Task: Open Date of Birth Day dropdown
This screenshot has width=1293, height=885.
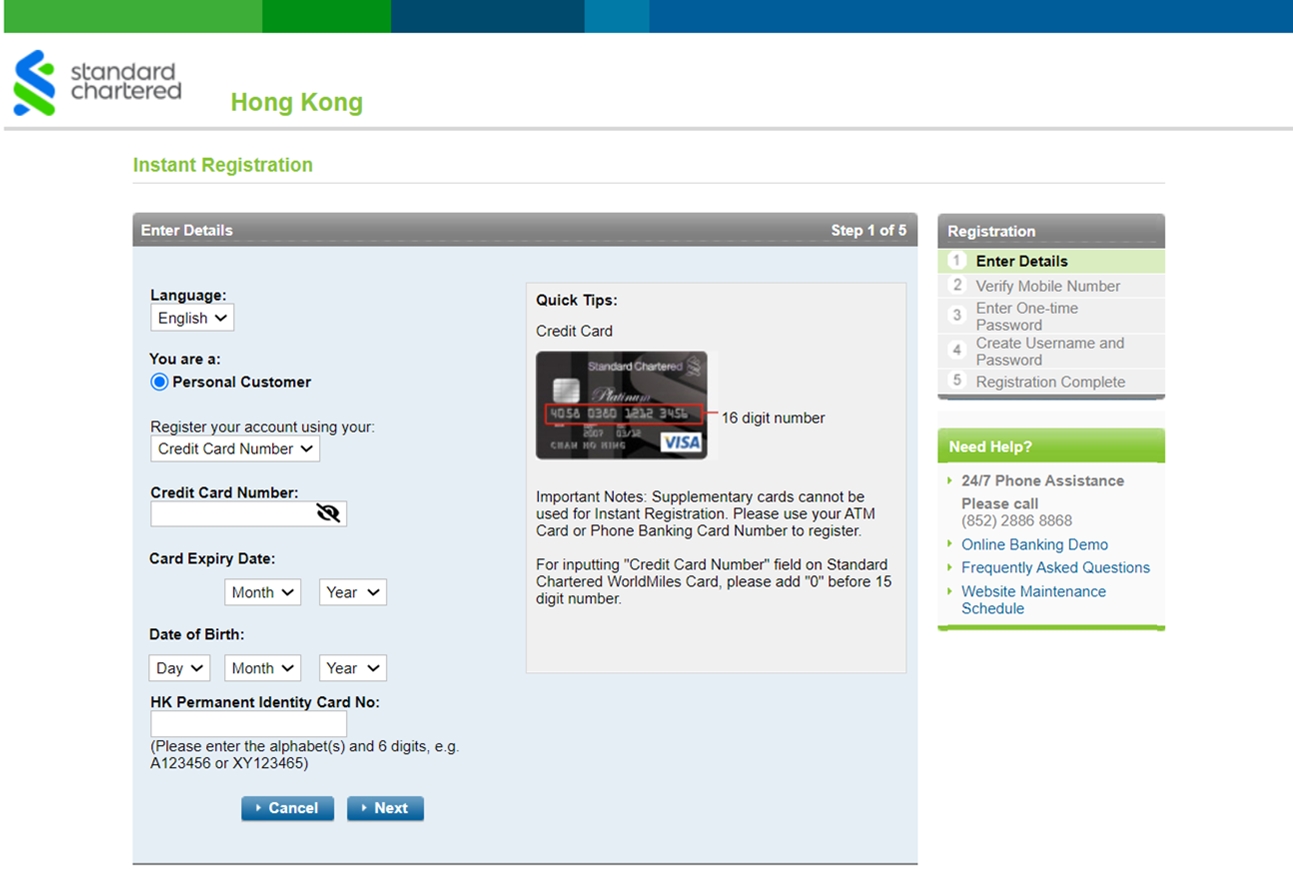Action: pos(180,668)
